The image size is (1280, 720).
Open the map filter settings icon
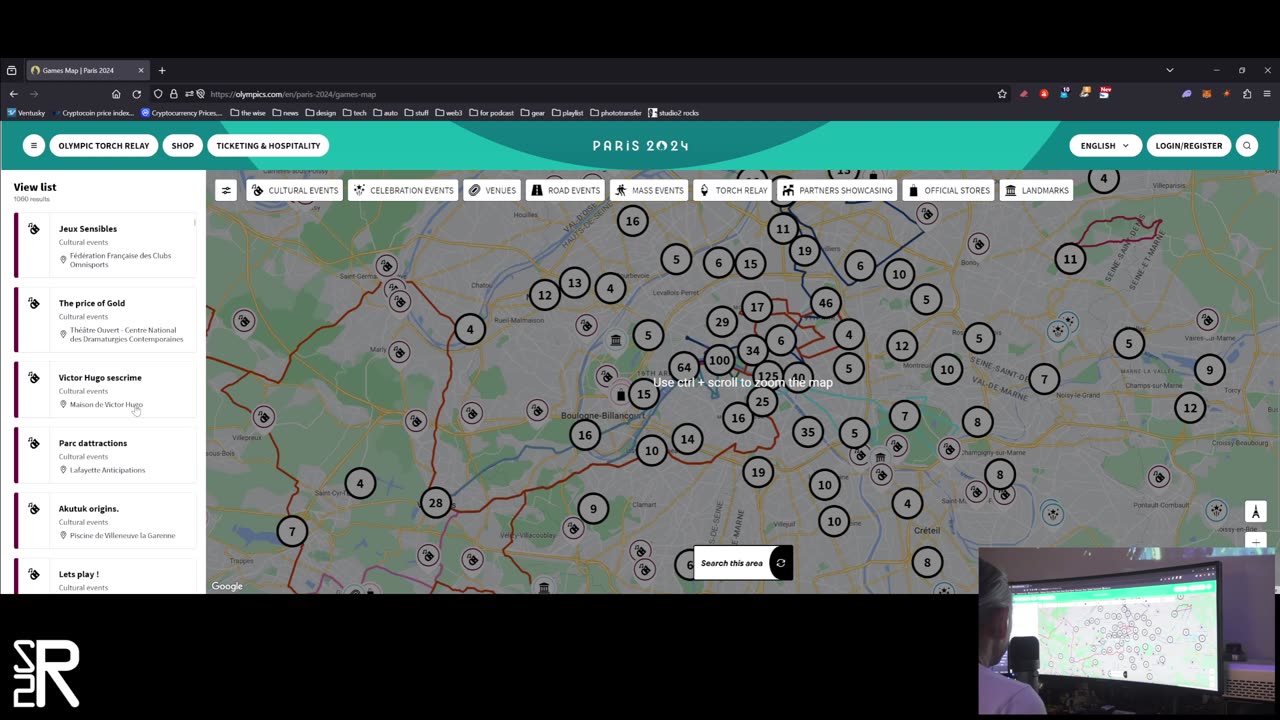pyautogui.click(x=226, y=190)
